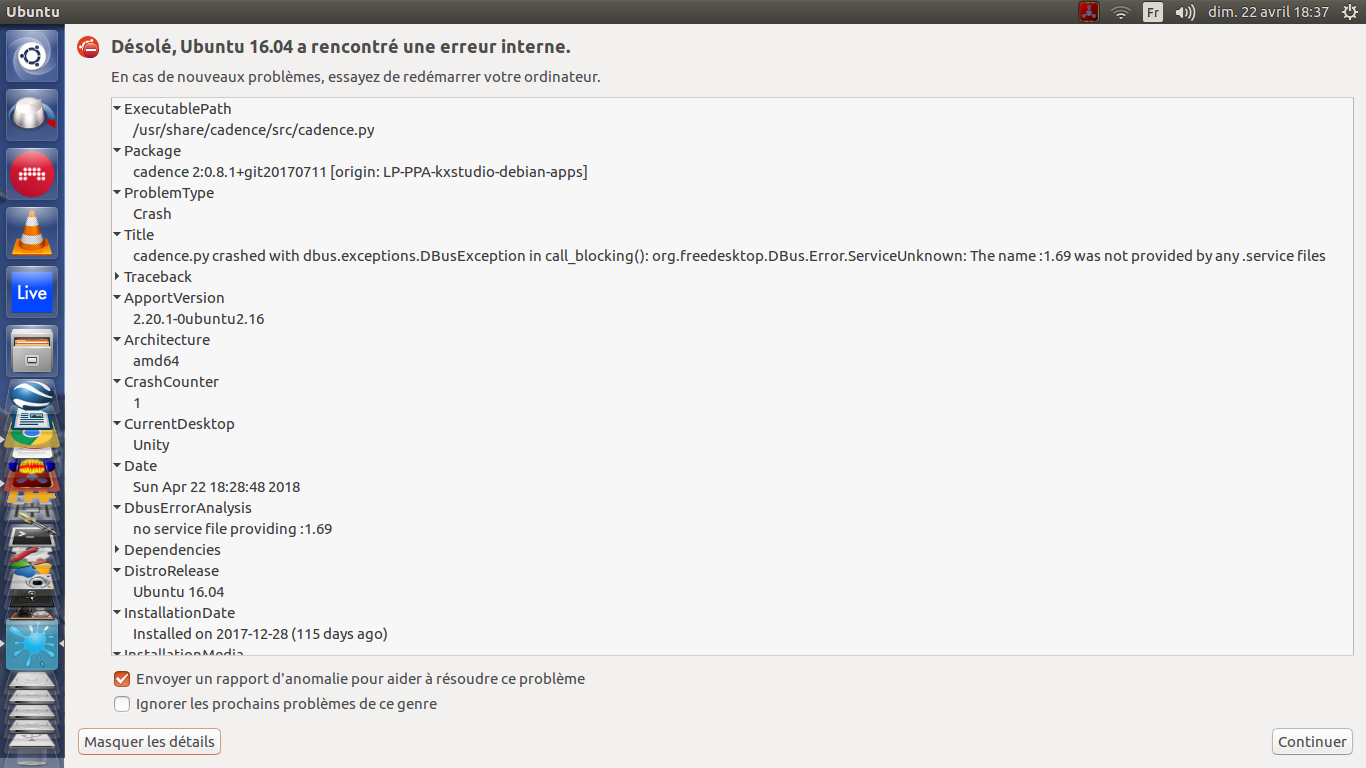Open the Ubuntu Dash launcher icon

tap(32, 56)
